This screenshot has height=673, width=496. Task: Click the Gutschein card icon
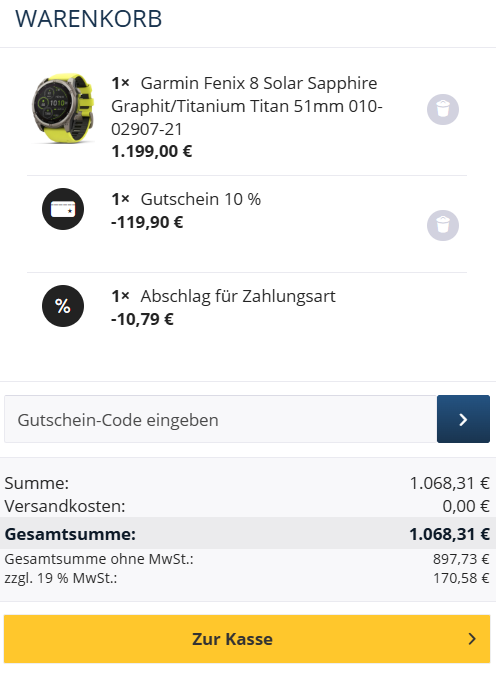(63, 209)
